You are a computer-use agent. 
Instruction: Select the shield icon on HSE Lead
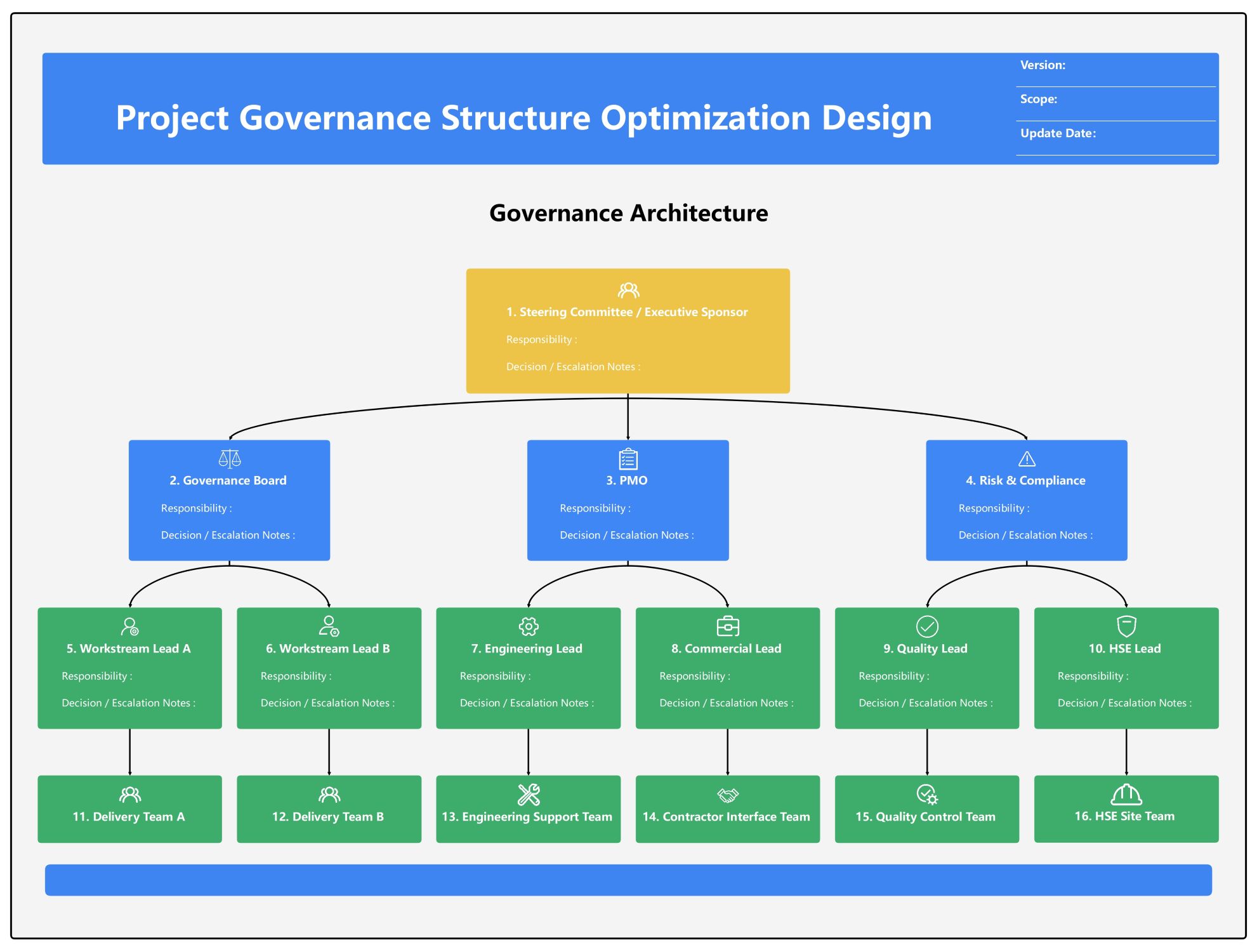(x=1125, y=626)
